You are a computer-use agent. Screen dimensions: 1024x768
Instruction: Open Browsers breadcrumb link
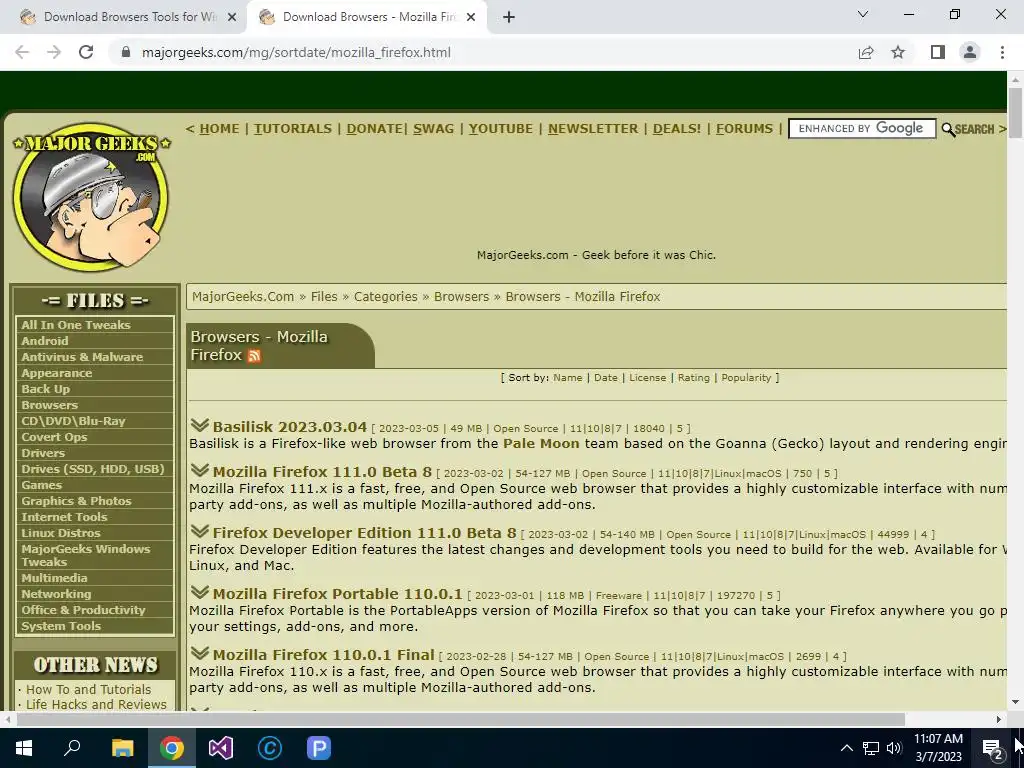(461, 296)
